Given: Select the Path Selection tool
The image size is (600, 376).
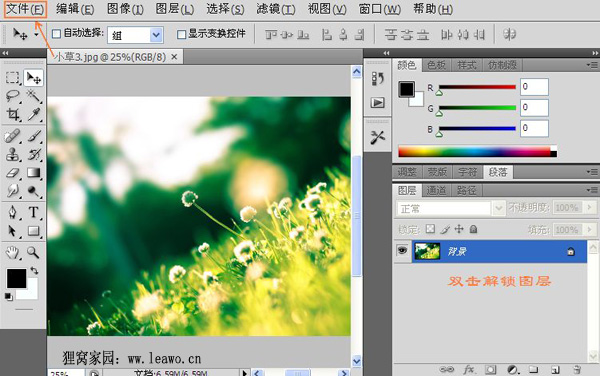Looking at the screenshot, I should click(13, 231).
